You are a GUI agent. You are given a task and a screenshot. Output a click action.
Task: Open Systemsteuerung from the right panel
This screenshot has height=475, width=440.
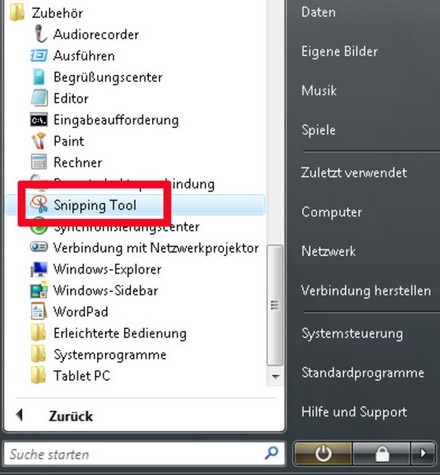[352, 334]
